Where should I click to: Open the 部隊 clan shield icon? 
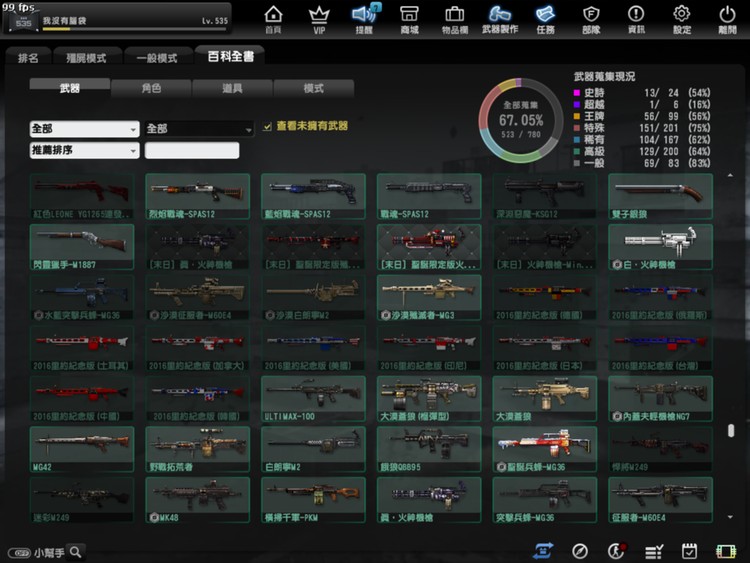pyautogui.click(x=591, y=17)
